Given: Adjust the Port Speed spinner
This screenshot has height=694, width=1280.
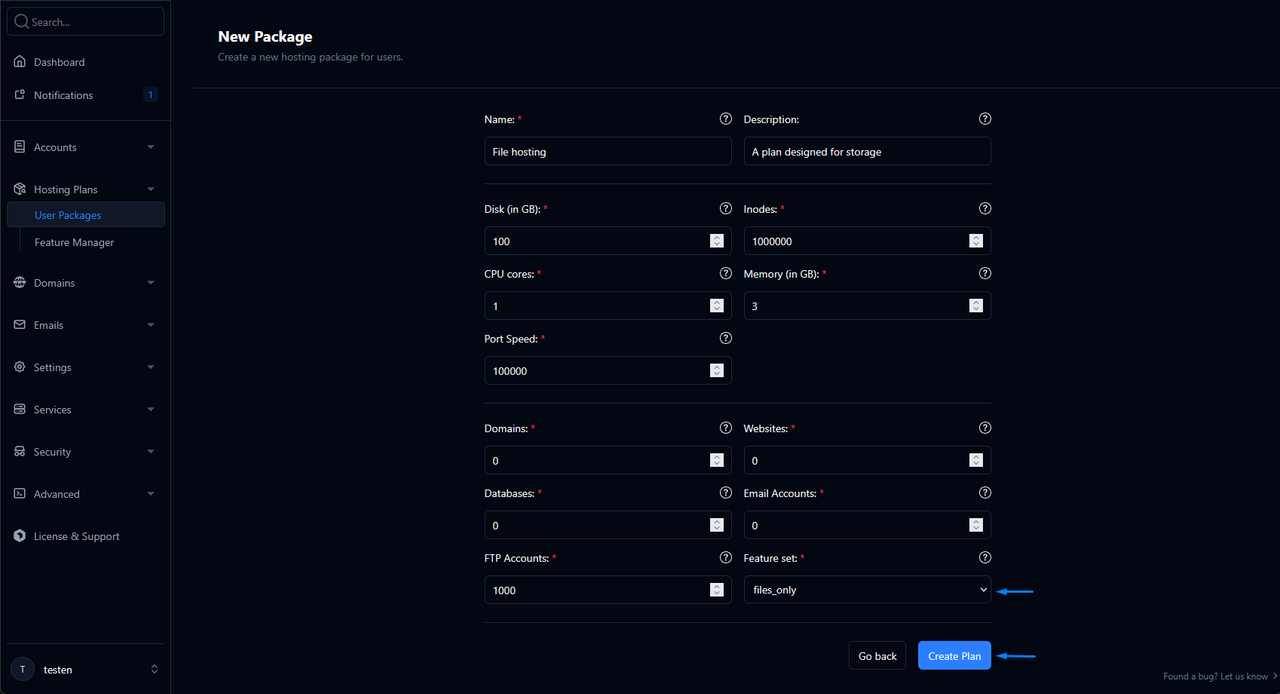Looking at the screenshot, I should tap(717, 370).
